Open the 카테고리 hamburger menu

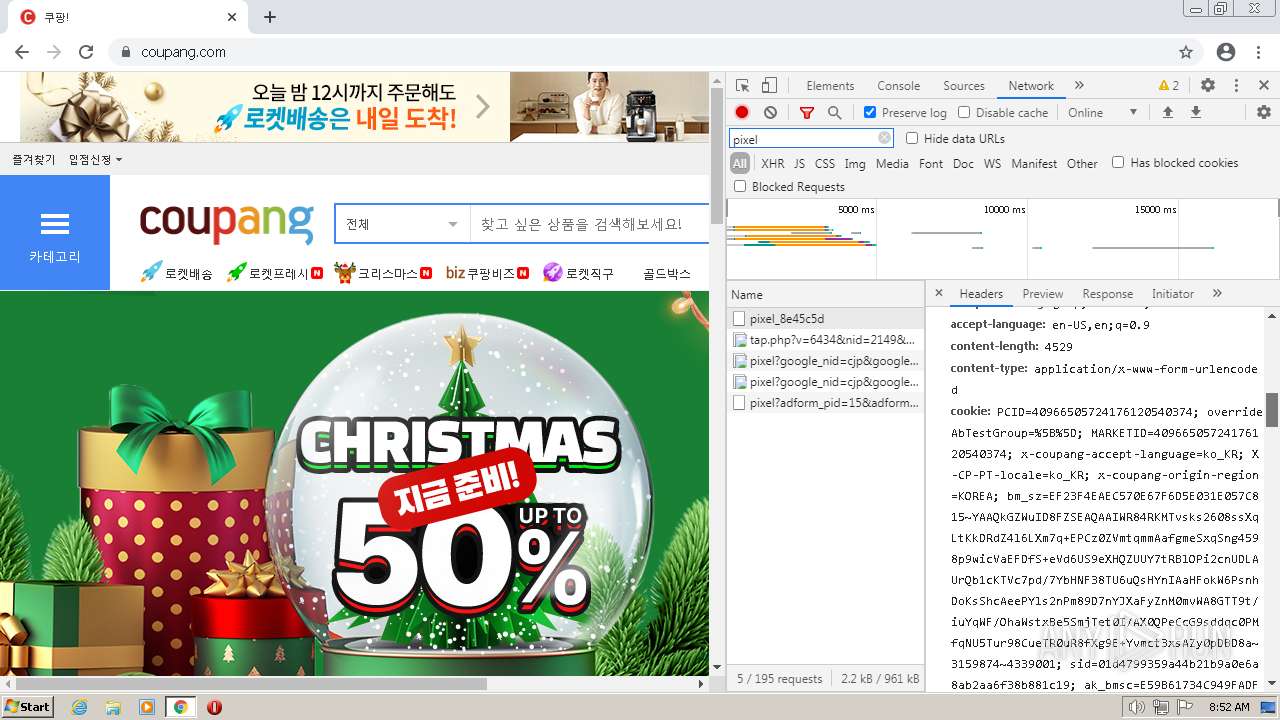click(x=55, y=233)
